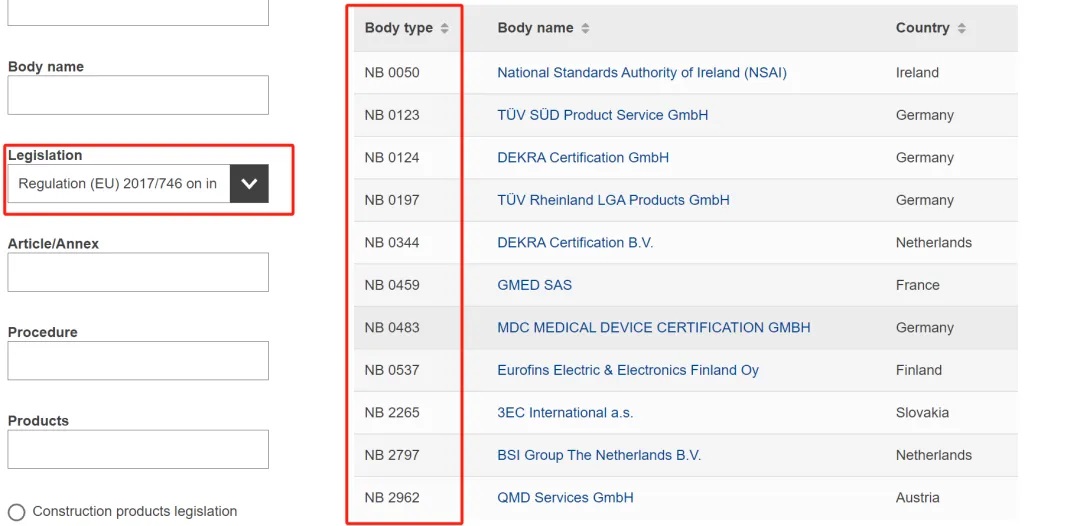
Task: Open MDC MEDICAL DEVICE CERTIFICATION GMBH link
Action: coord(654,328)
